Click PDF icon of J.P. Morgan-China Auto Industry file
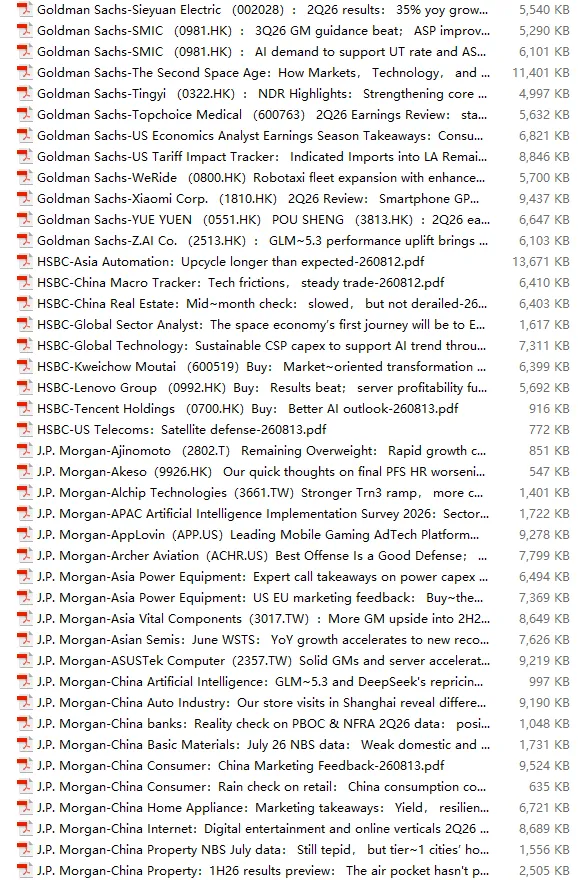The width and height of the screenshot is (578, 880). [x=25, y=703]
